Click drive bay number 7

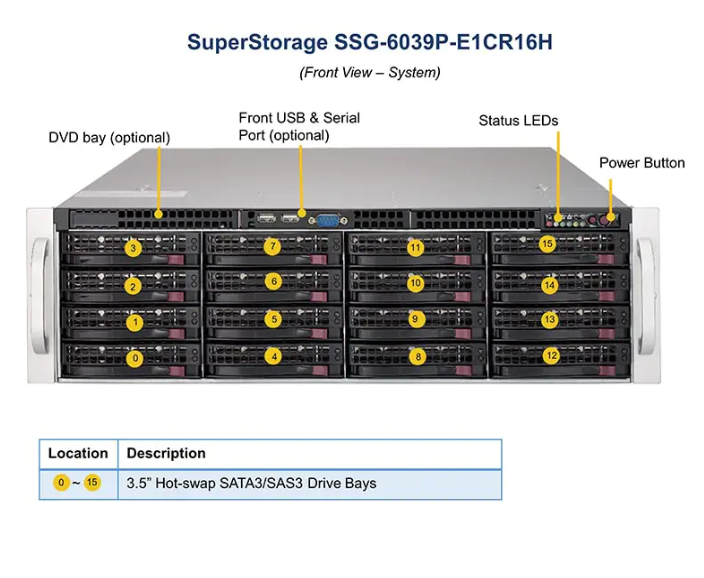pyautogui.click(x=273, y=246)
